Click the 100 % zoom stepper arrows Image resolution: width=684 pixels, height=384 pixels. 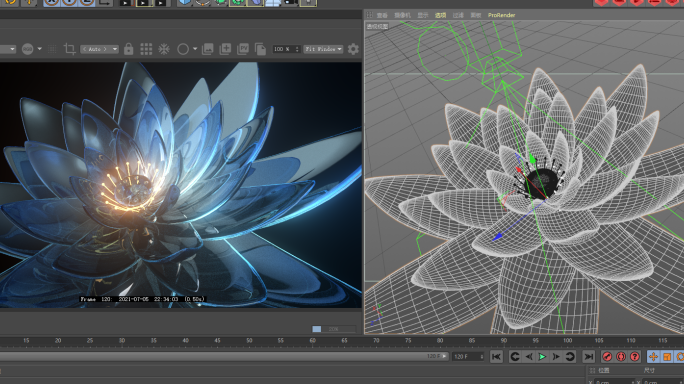point(297,49)
